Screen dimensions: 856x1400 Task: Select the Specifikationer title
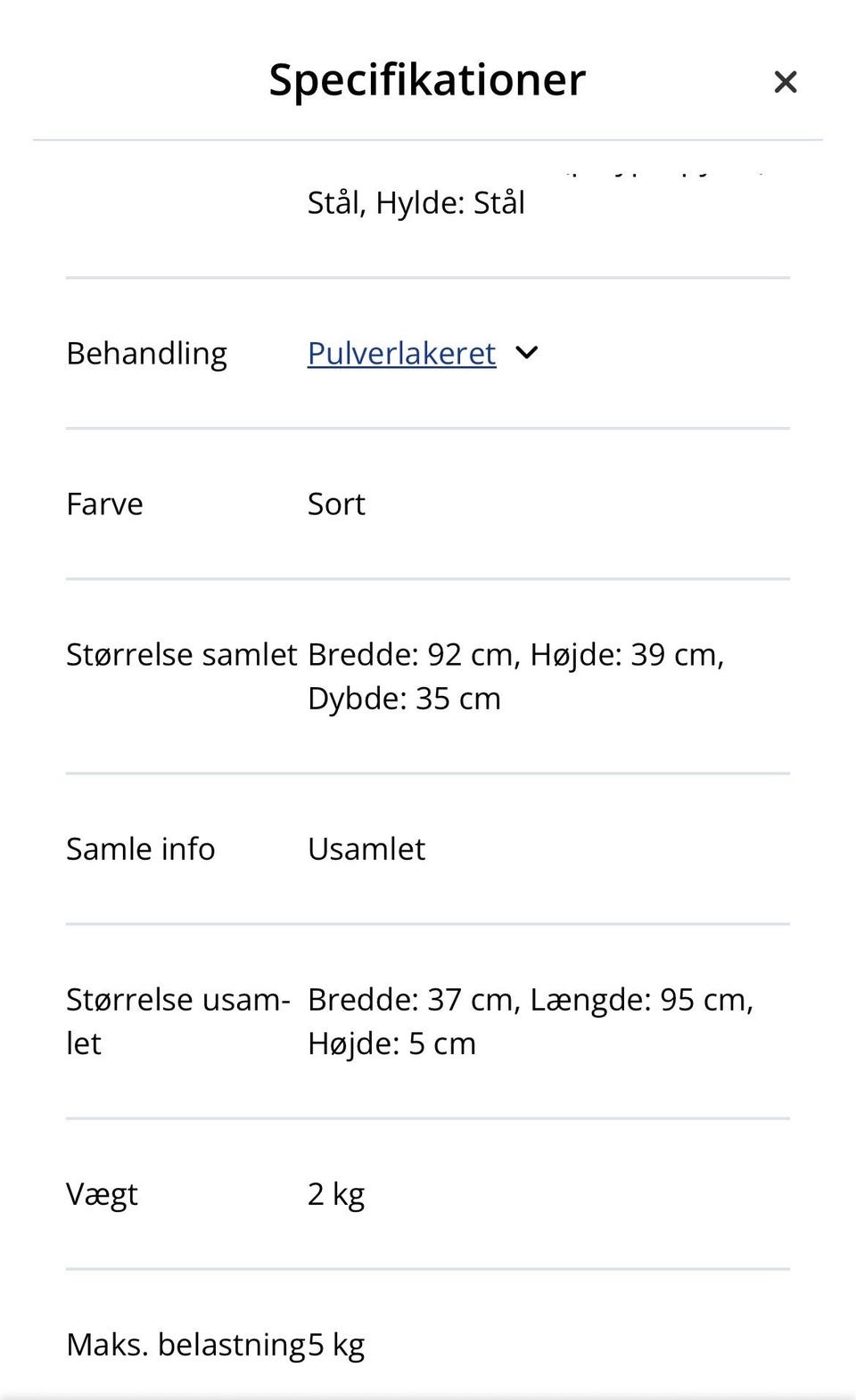(x=426, y=79)
